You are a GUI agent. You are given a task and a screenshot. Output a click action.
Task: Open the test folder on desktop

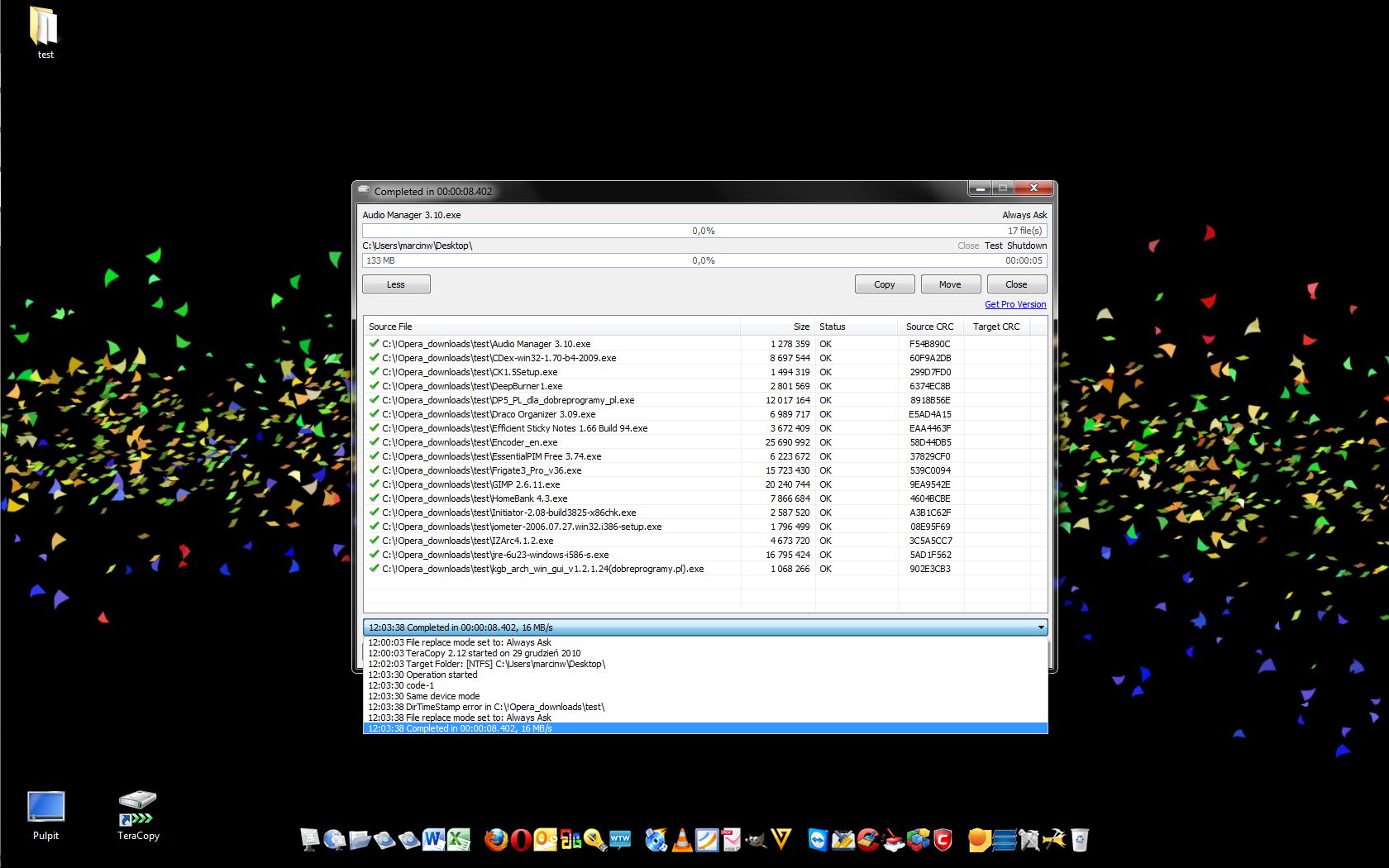45,33
